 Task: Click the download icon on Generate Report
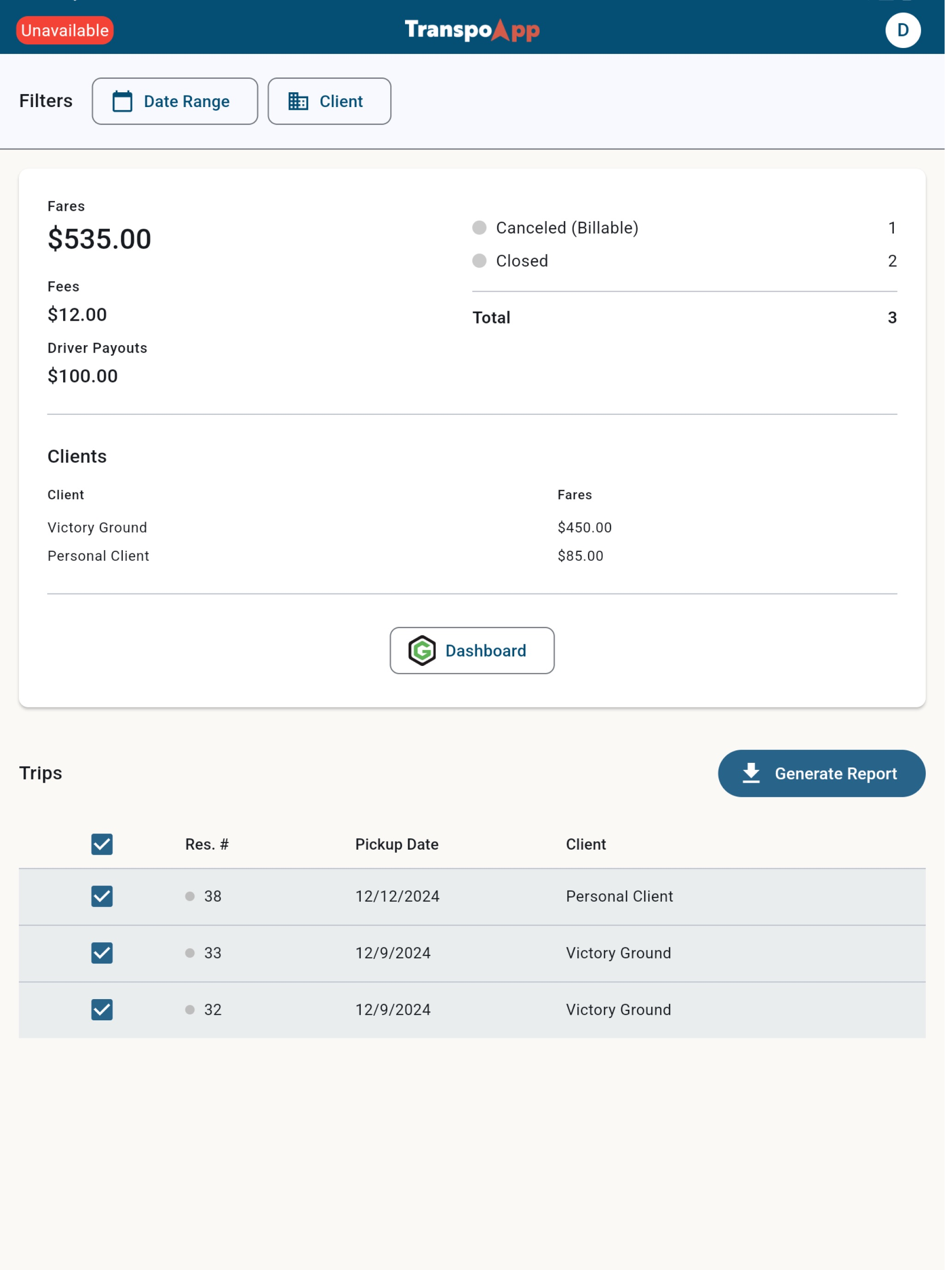[x=750, y=773]
